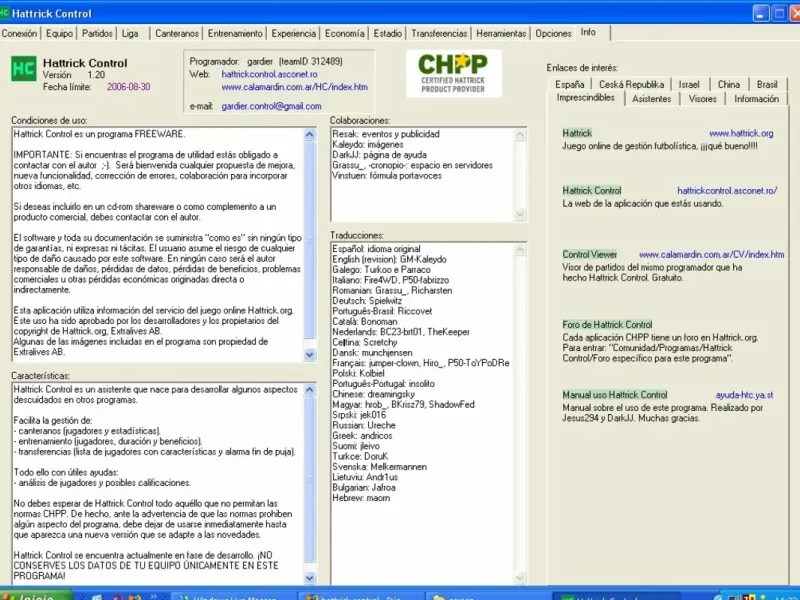Screen dimensions: 800x600
Task: Click the 'Polski: Kolbiel' row
Action: [358, 373]
